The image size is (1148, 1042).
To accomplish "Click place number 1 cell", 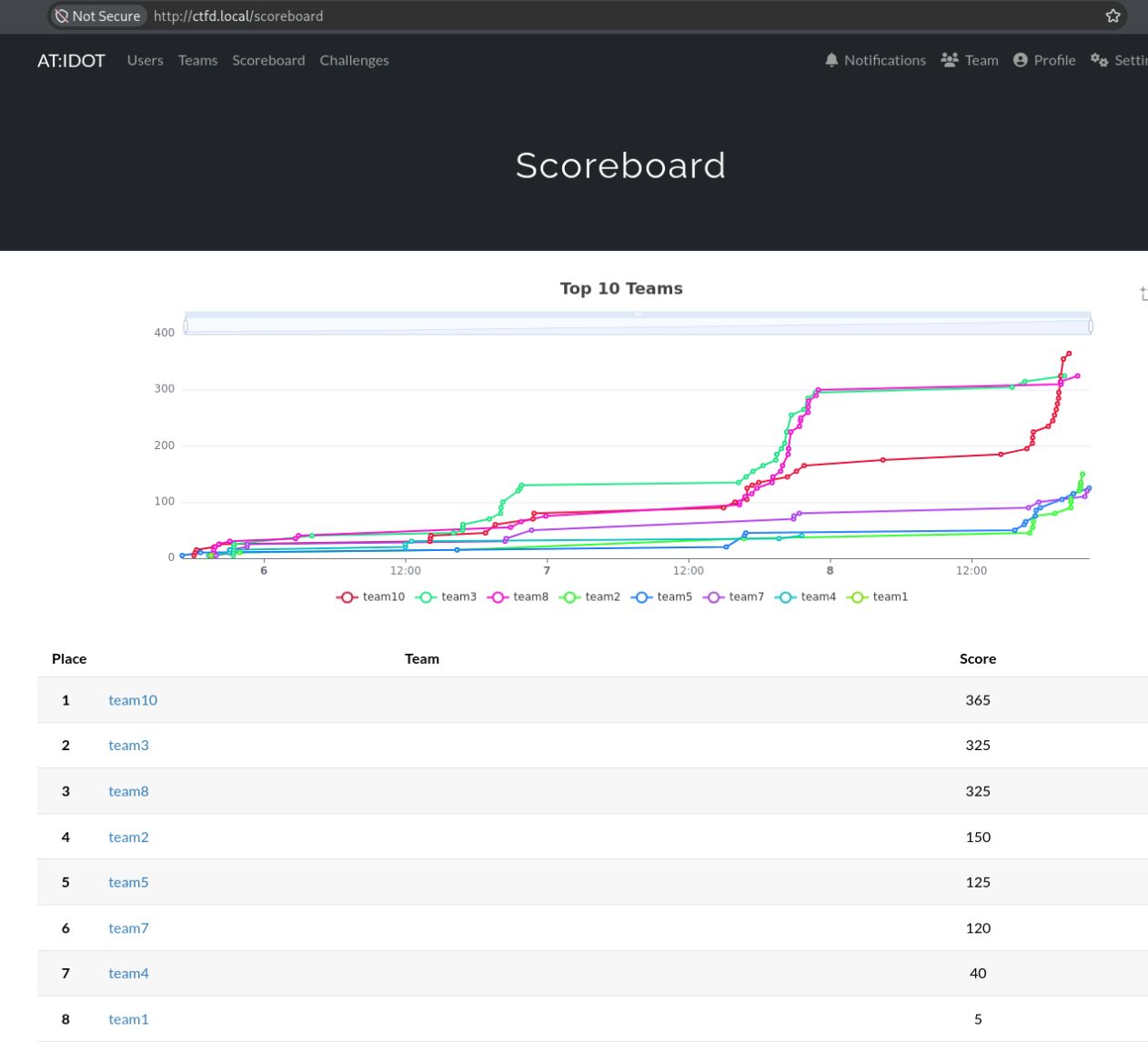I will (65, 700).
